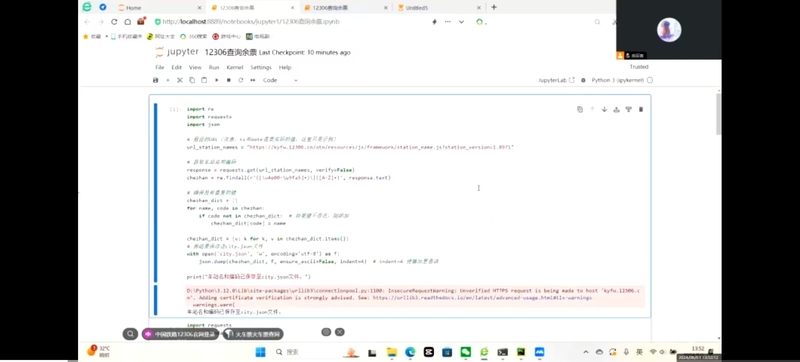Delete the cell with the trash icon
Image resolution: width=800 pixels, height=362 pixels.
[641, 109]
